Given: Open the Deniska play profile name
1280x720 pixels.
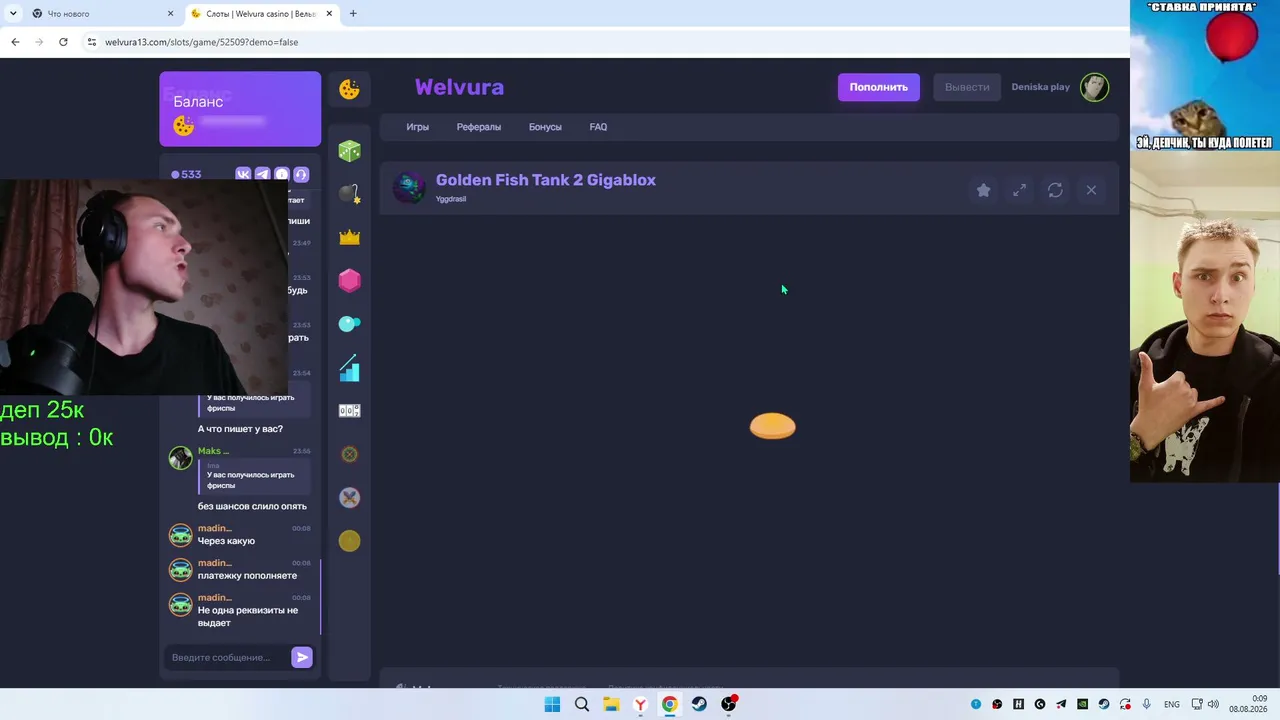Looking at the screenshot, I should pos(1040,87).
